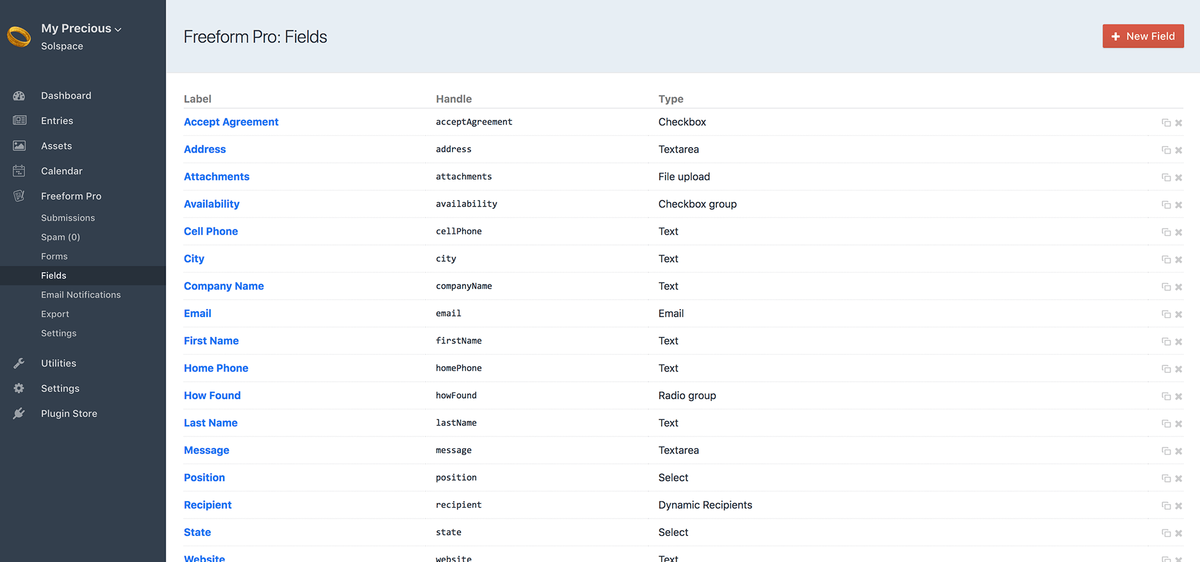Viewport: 1200px width, 562px height.
Task: Select the Fields subnav item
Action: [54, 275]
